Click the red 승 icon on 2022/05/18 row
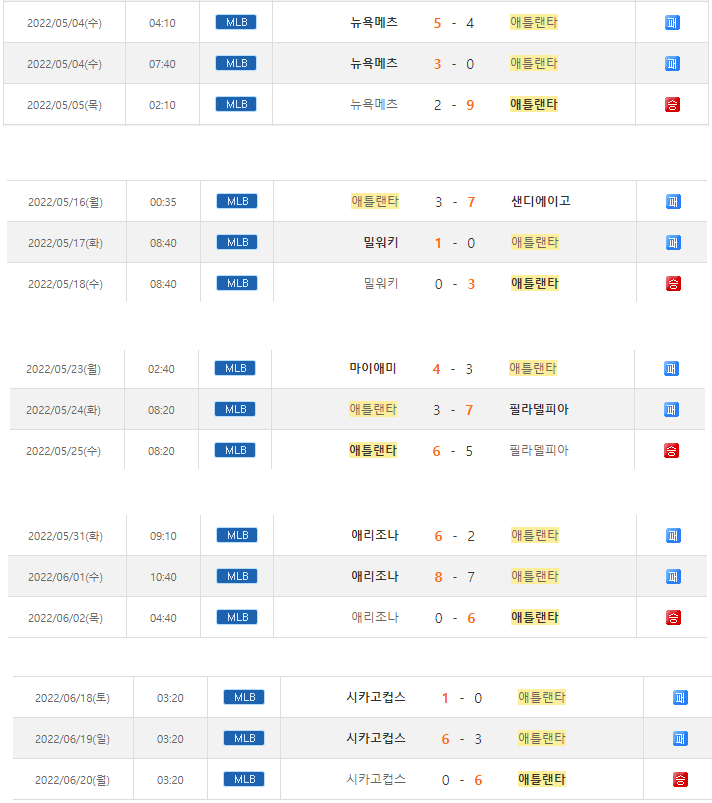 coord(673,283)
